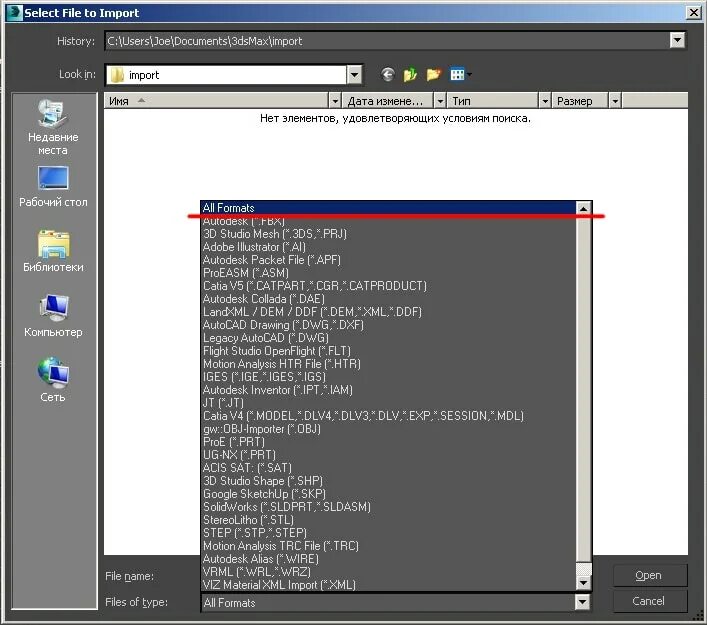Click the History path field
Image resolution: width=707 pixels, height=625 pixels.
pos(387,41)
